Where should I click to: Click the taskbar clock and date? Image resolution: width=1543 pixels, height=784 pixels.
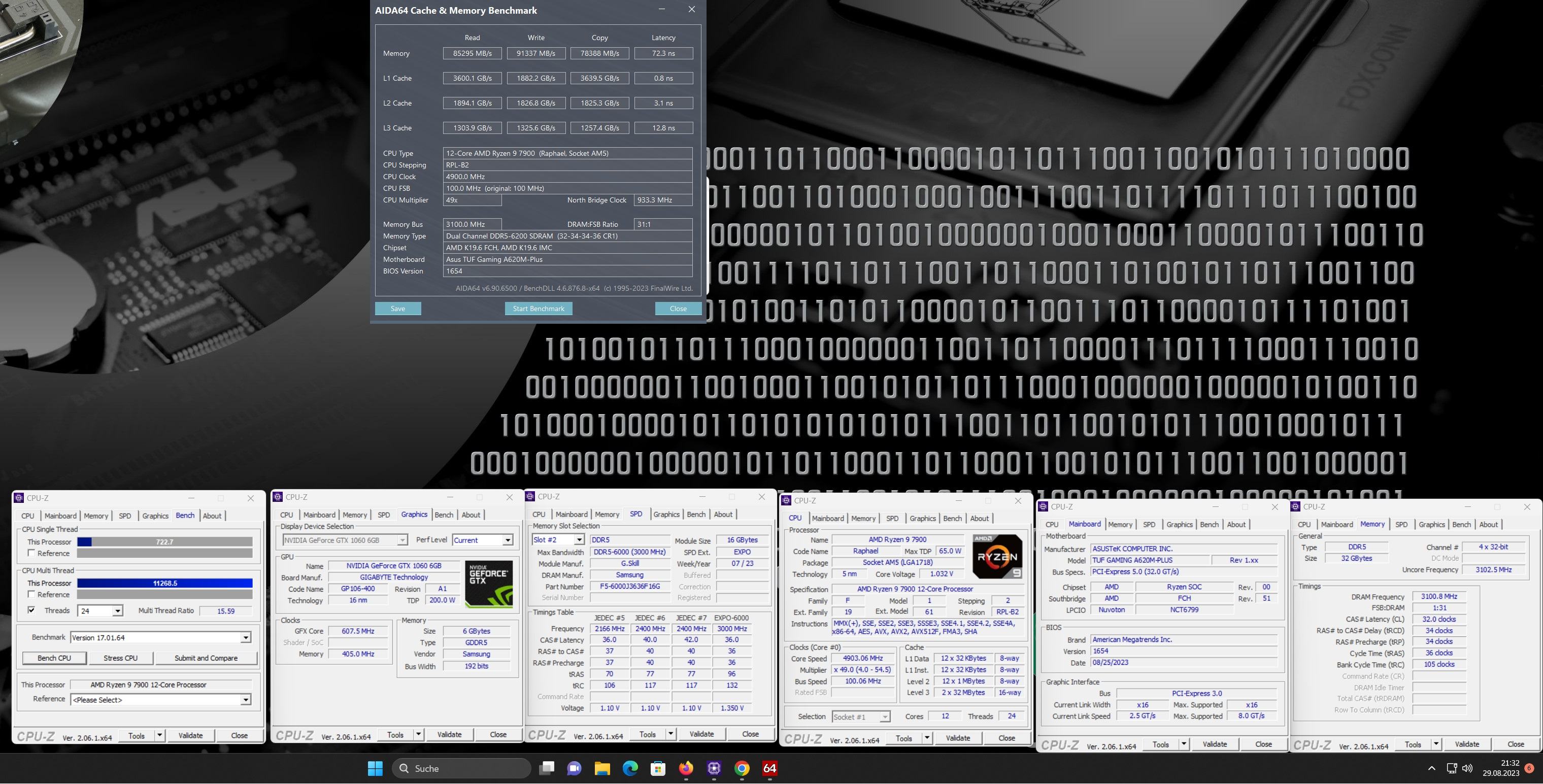click(x=1501, y=768)
